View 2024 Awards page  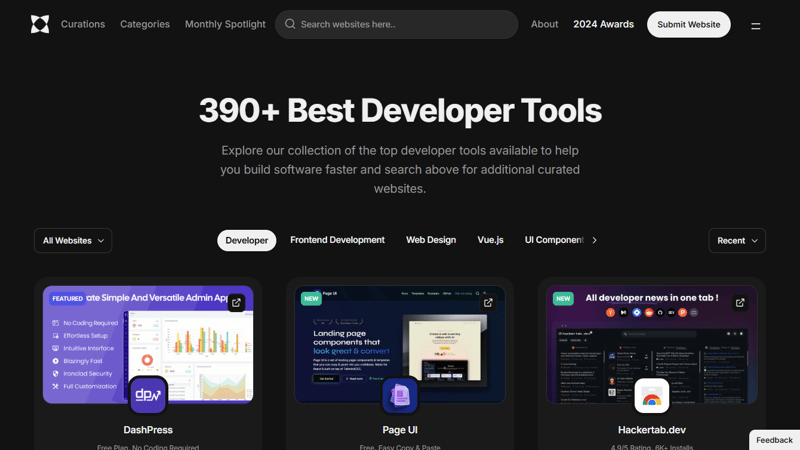604,24
